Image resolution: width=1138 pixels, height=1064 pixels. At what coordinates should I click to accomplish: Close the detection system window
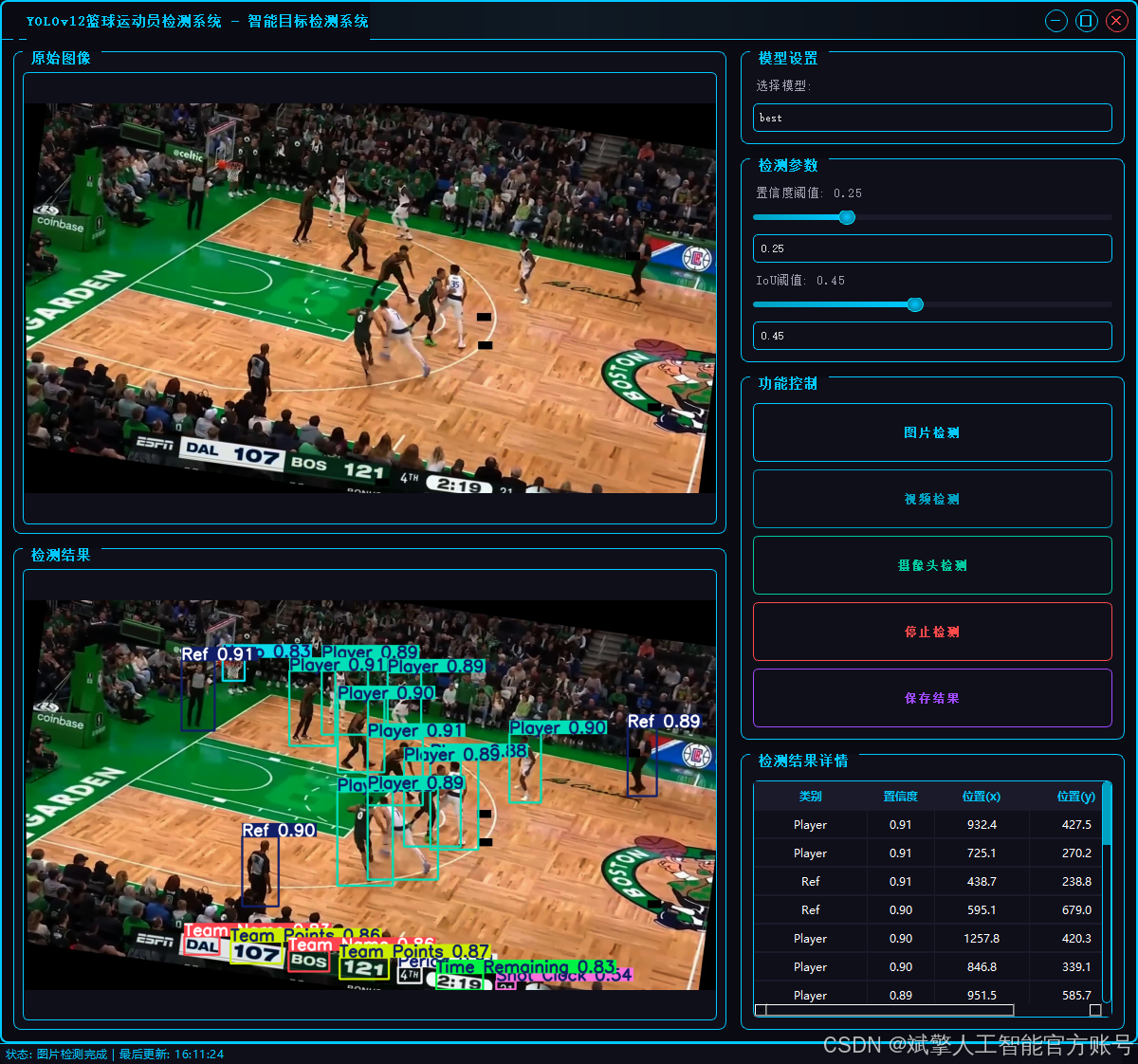coord(1117,21)
